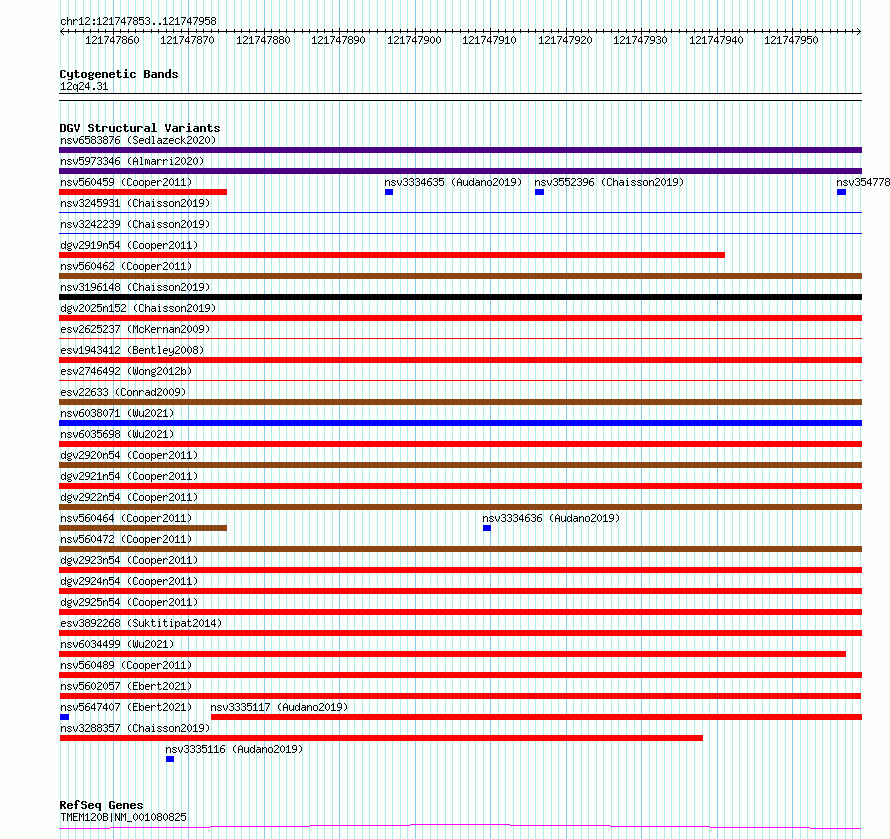Click the purple bar below the nsv6583876 label

click(460, 150)
